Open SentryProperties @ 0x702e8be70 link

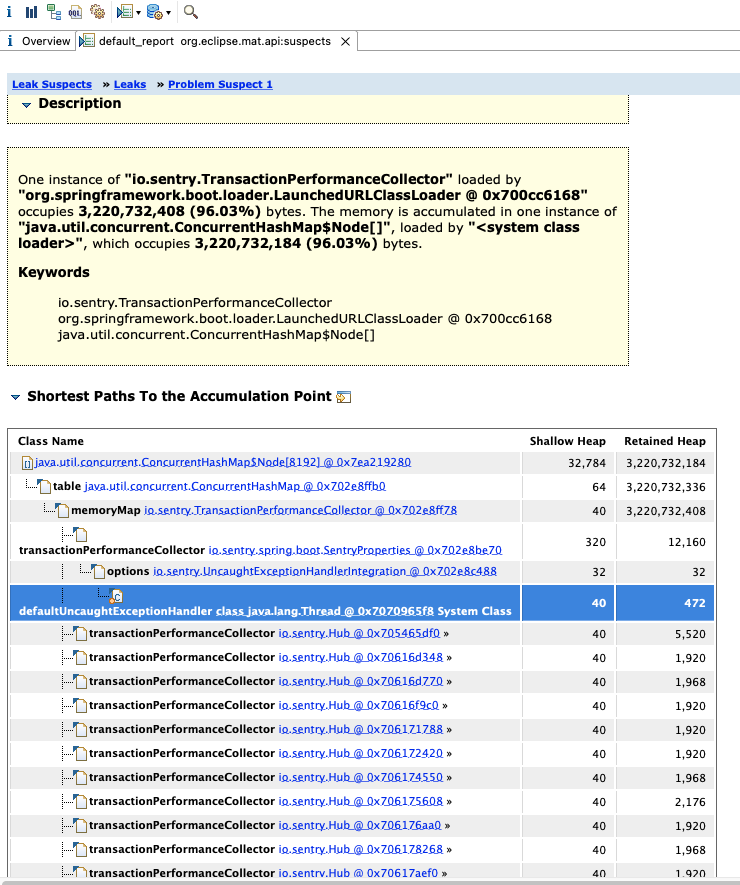(355, 550)
